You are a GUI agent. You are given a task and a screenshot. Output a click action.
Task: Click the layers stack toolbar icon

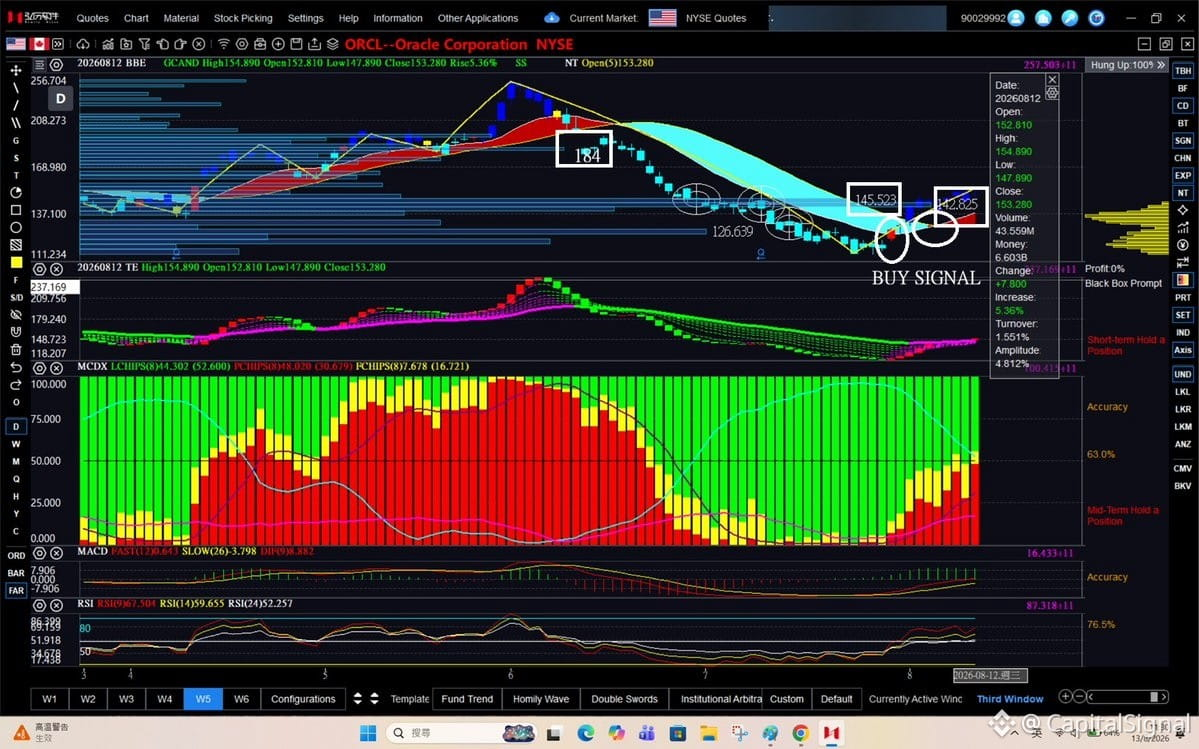(333, 44)
